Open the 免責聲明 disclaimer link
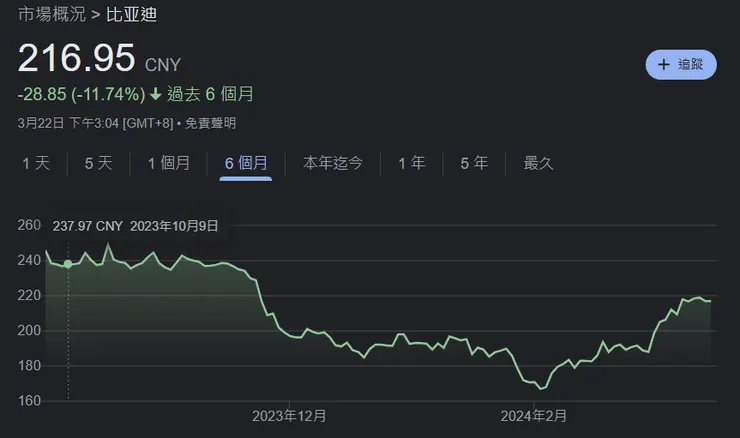Viewport: 740px width, 438px height. pyautogui.click(x=210, y=123)
